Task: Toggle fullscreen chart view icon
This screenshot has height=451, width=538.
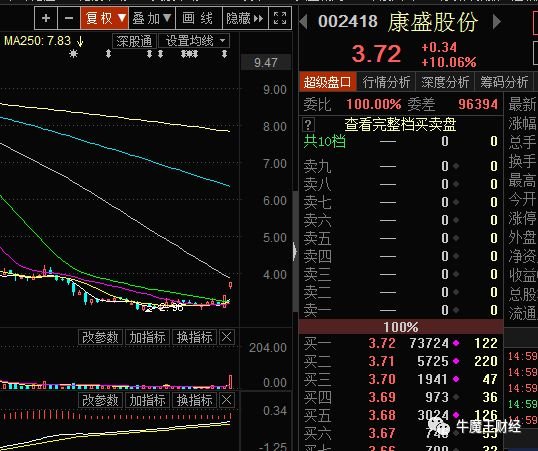Action: tap(280, 18)
